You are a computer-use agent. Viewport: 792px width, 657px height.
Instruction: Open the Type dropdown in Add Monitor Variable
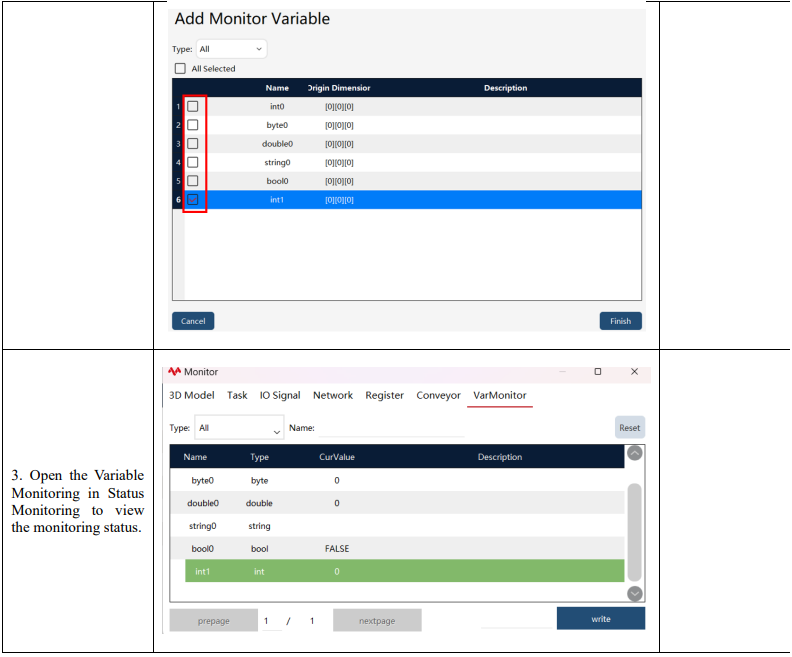[231, 49]
